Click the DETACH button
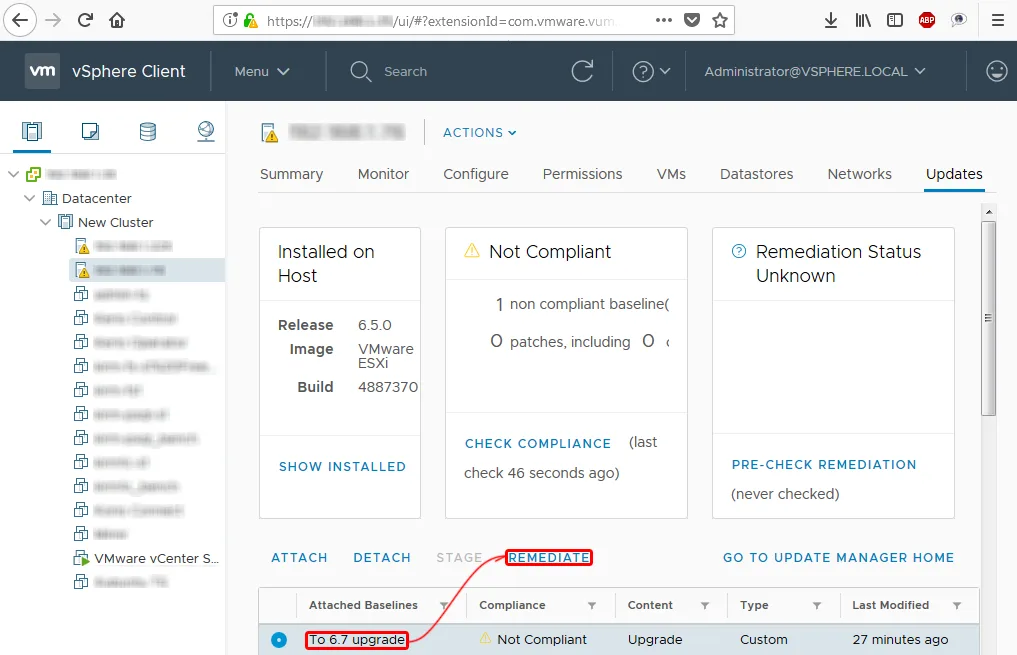Screen dimensions: 1017x655 tap(382, 558)
